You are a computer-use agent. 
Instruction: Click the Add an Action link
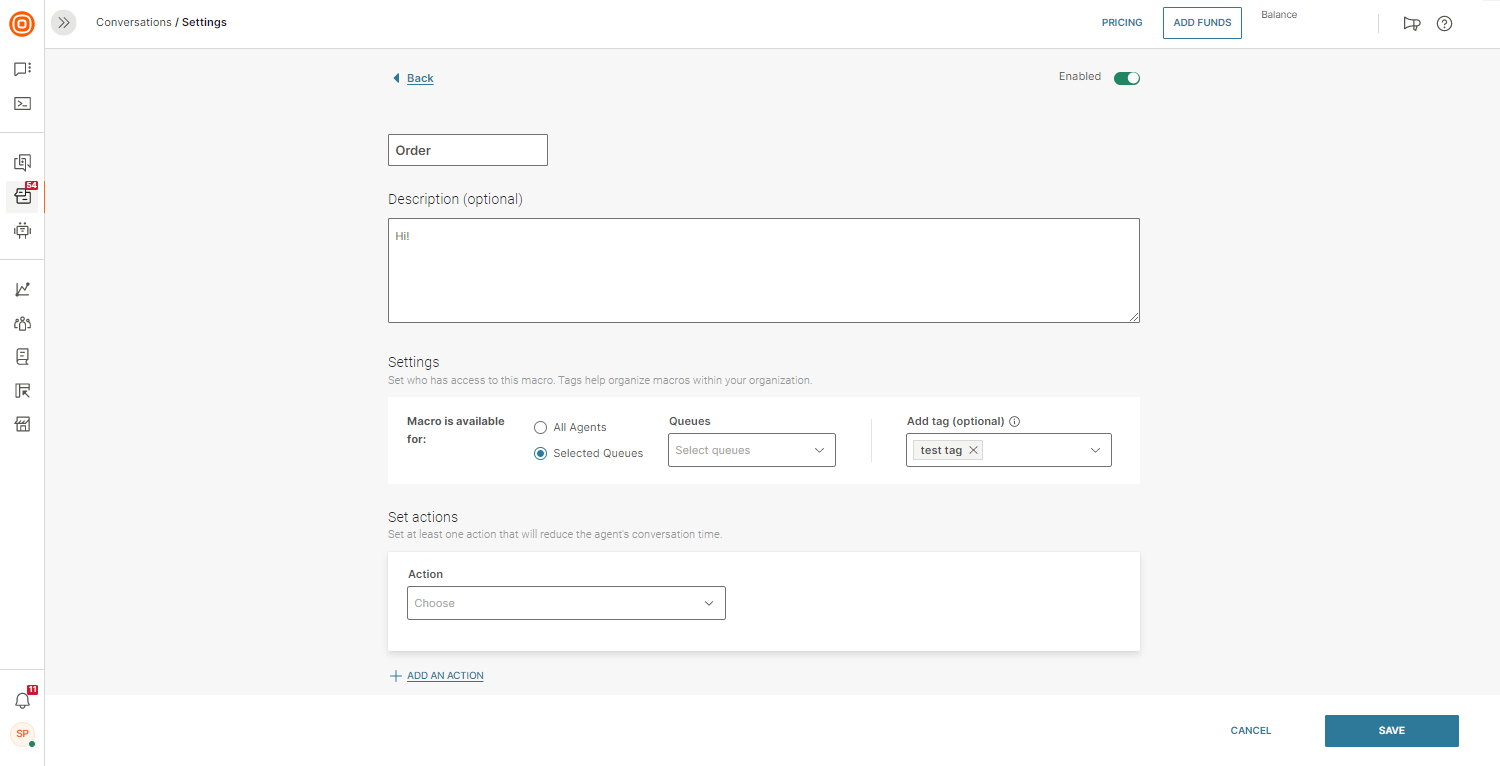[x=445, y=676]
